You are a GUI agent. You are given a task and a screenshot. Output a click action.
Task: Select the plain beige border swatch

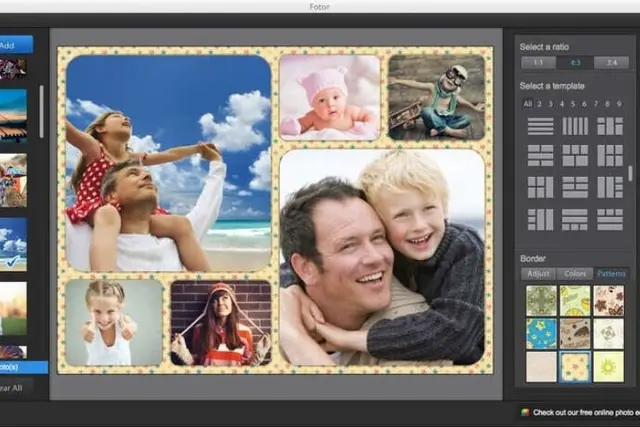pos(541,367)
